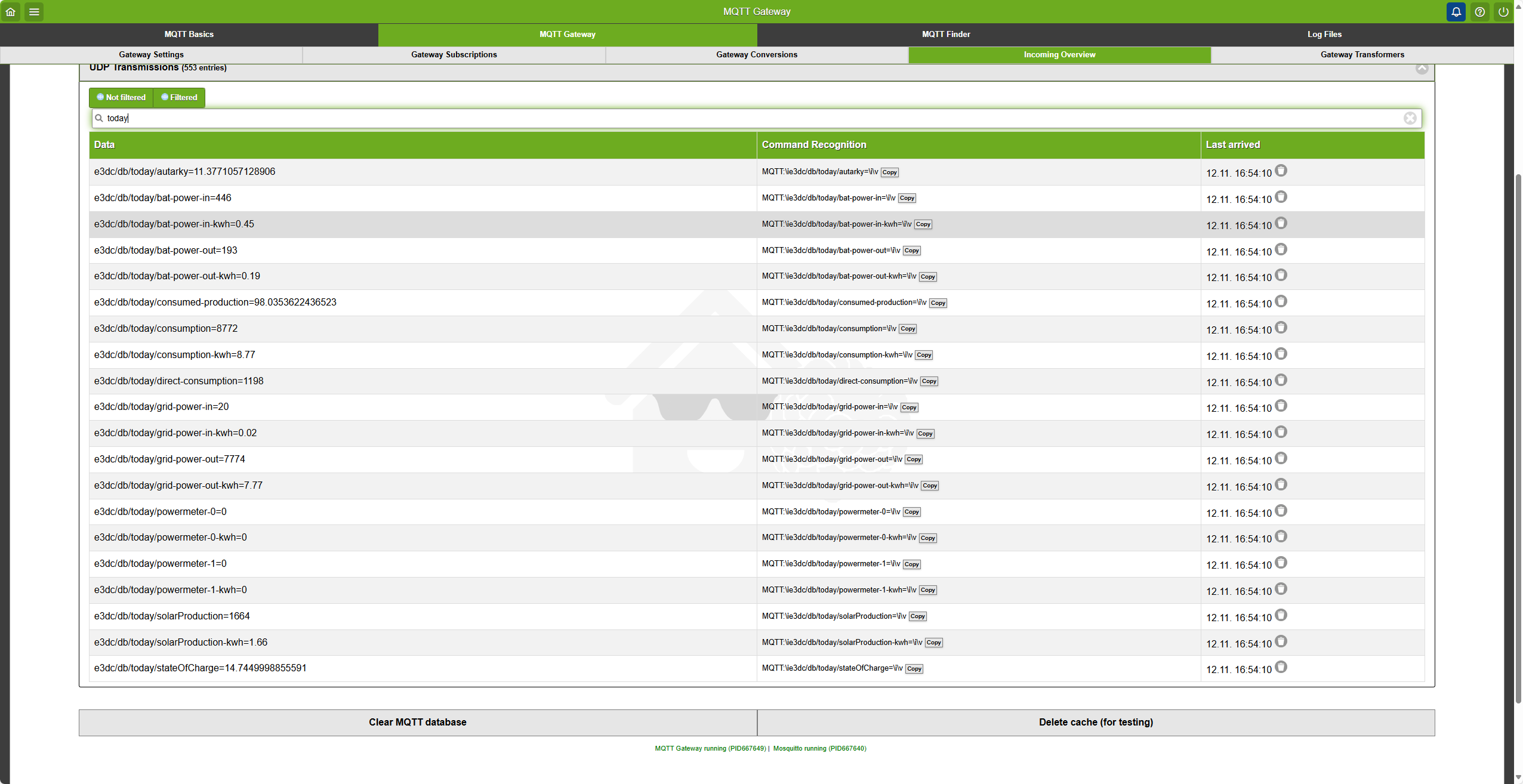1523x784 pixels.
Task: Click Delete cache (for testing) button
Action: click(1095, 722)
